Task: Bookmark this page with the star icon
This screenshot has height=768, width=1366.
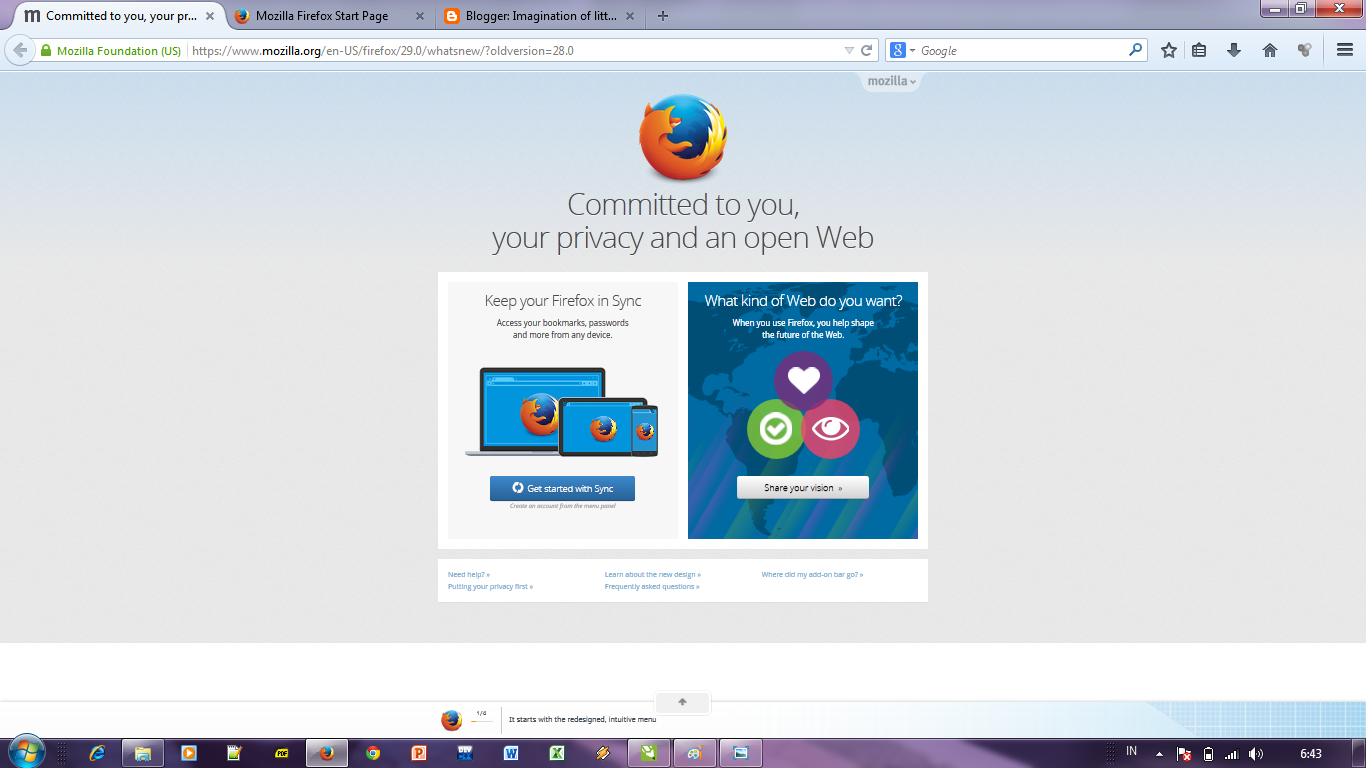Action: pos(1169,50)
